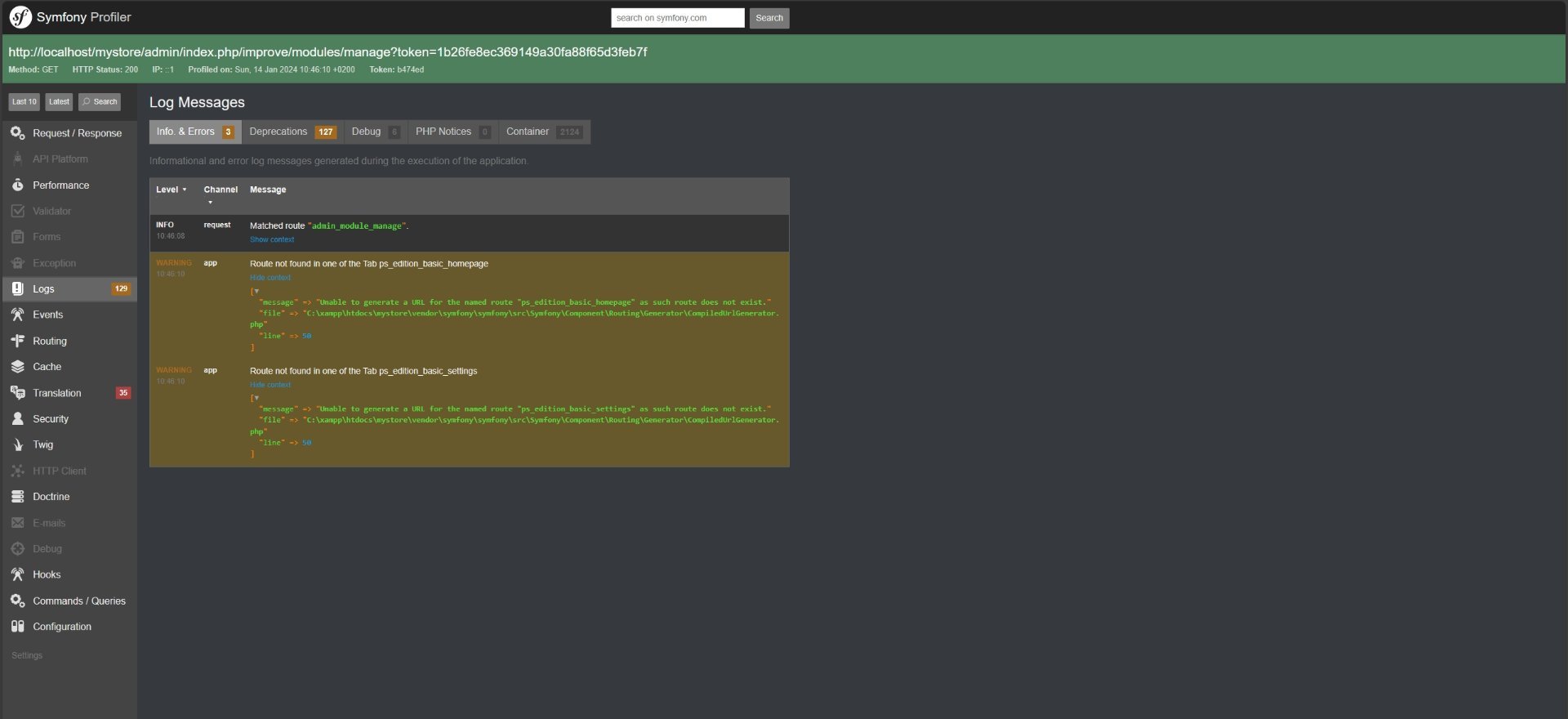This screenshot has height=719, width=1568.
Task: Collapse context array of ps_edition_basic_settings warning
Action: [x=256, y=398]
